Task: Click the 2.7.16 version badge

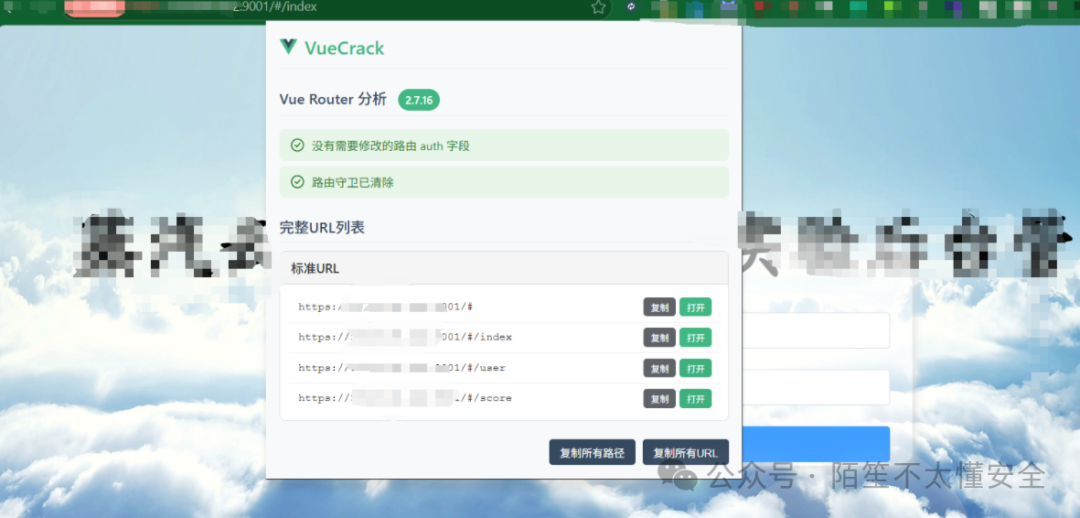Action: tap(419, 100)
